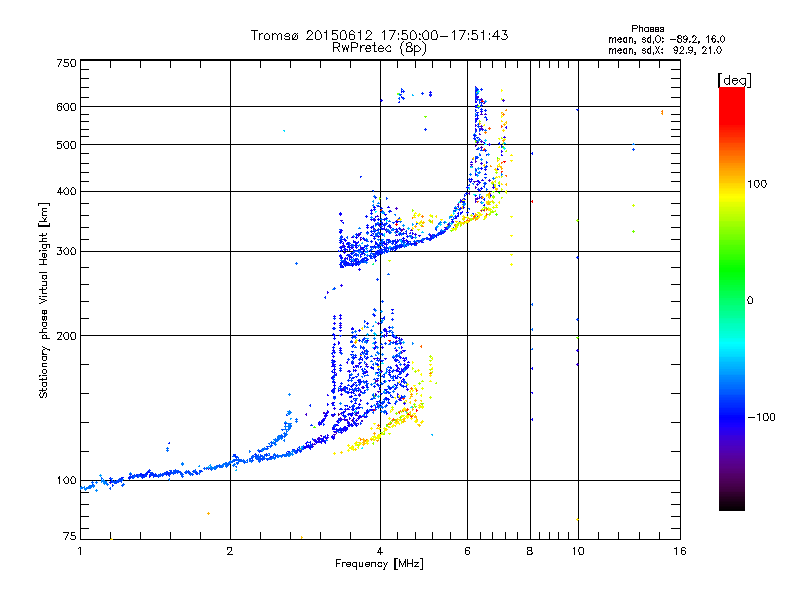The width and height of the screenshot is (800, 600).
Task: Click the 'Frequency [MHz]' x-axis title
Action: point(379,564)
